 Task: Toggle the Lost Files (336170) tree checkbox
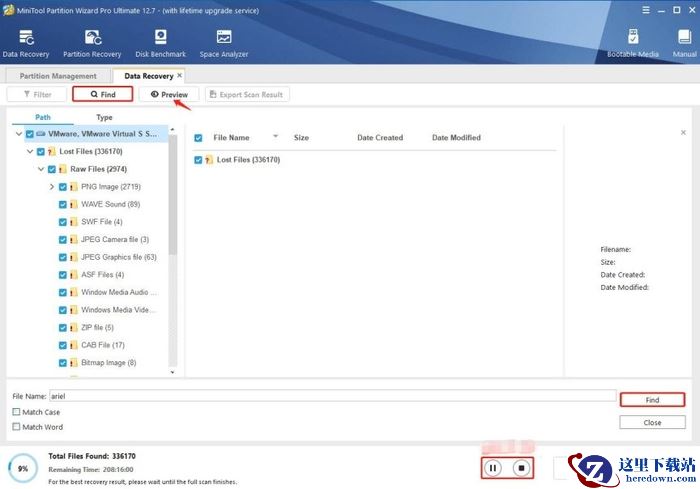tap(41, 151)
